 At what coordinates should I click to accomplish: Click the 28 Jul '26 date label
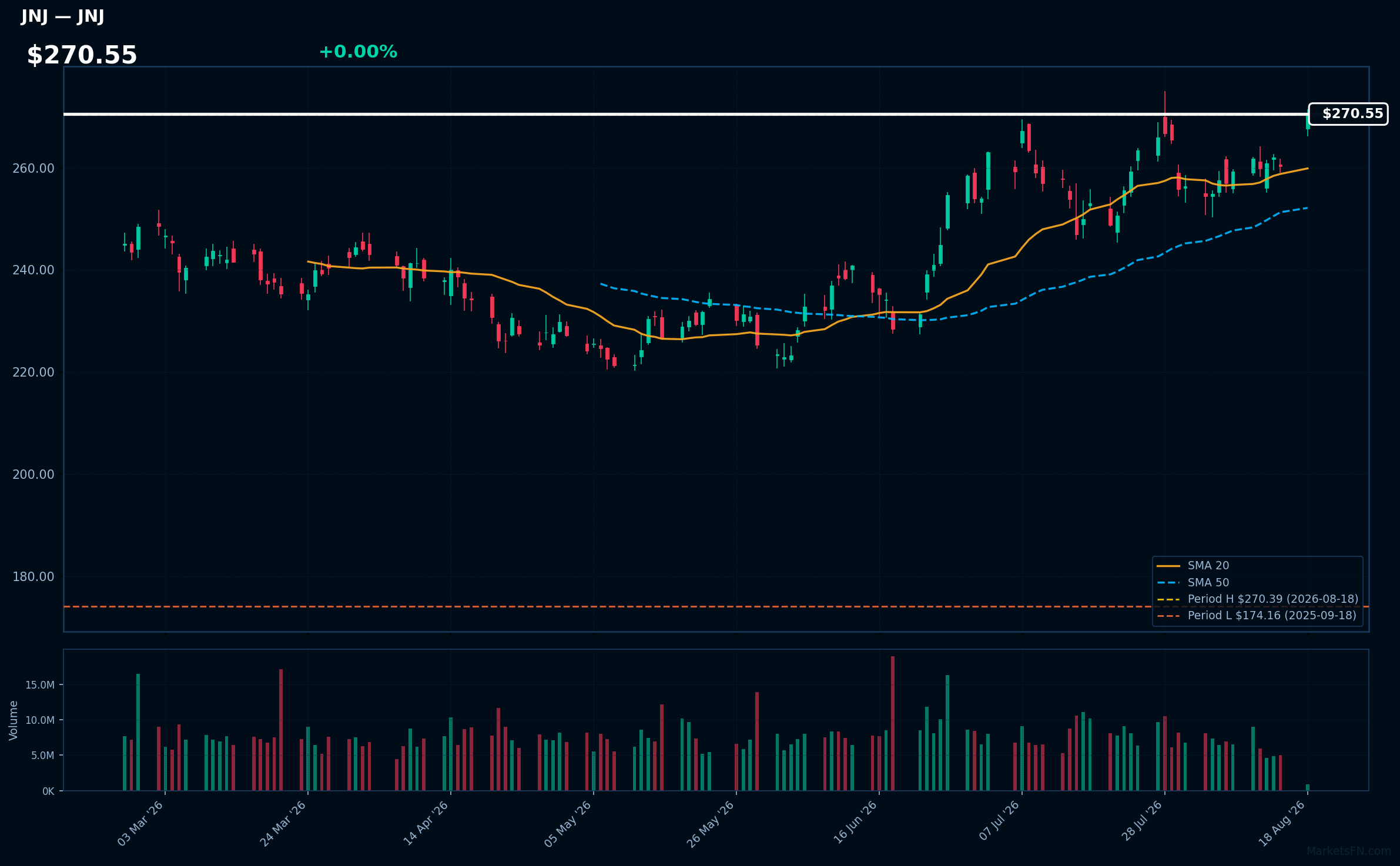click(x=1142, y=821)
